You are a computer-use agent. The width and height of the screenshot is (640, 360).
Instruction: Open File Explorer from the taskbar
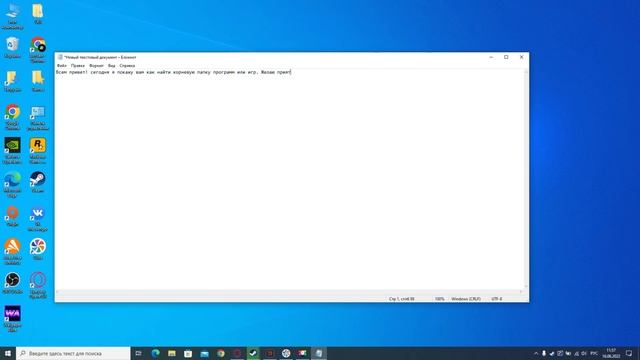pyautogui.click(x=172, y=353)
